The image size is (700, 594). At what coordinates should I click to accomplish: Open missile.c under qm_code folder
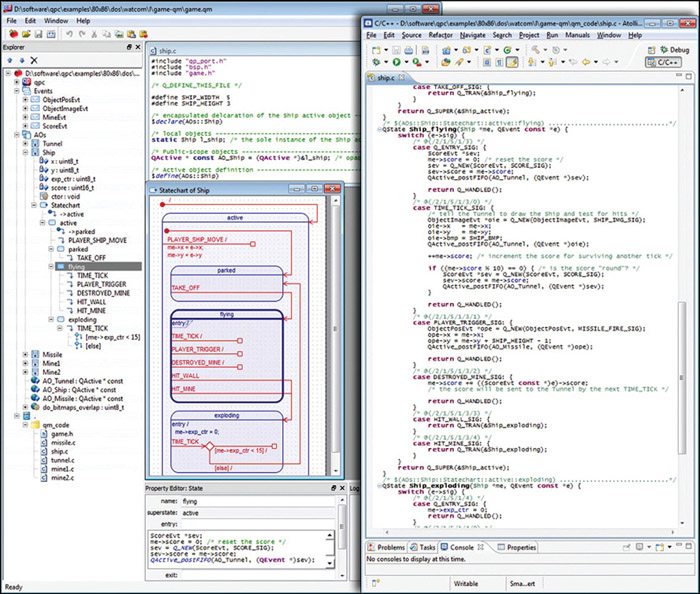tap(63, 441)
